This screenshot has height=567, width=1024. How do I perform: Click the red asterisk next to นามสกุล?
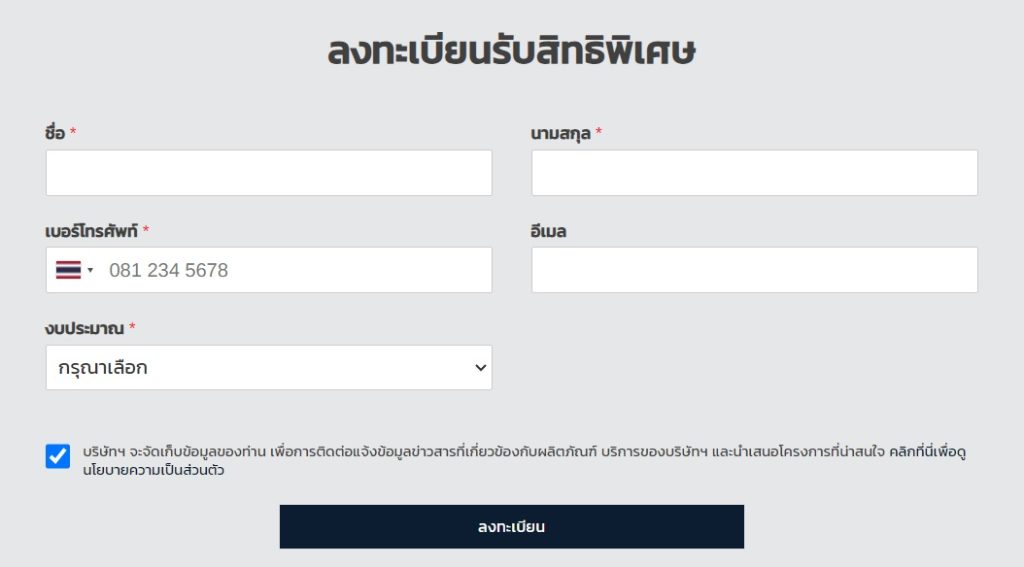(x=598, y=132)
